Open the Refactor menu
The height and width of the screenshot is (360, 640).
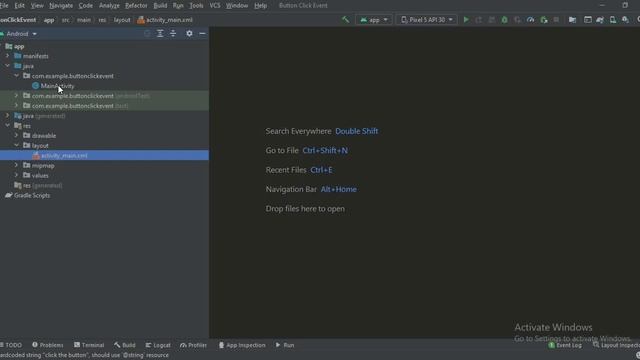136,6
